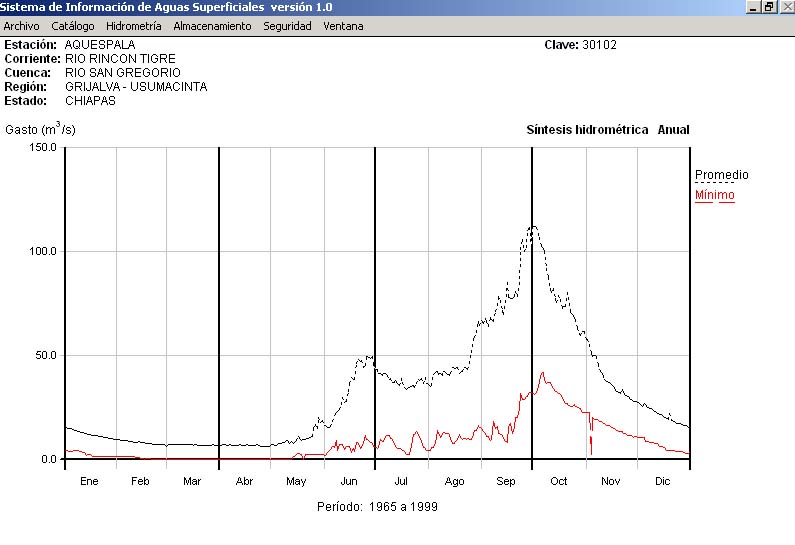The width and height of the screenshot is (795, 545).
Task: Open the Catálogo menu
Action: pos(73,26)
